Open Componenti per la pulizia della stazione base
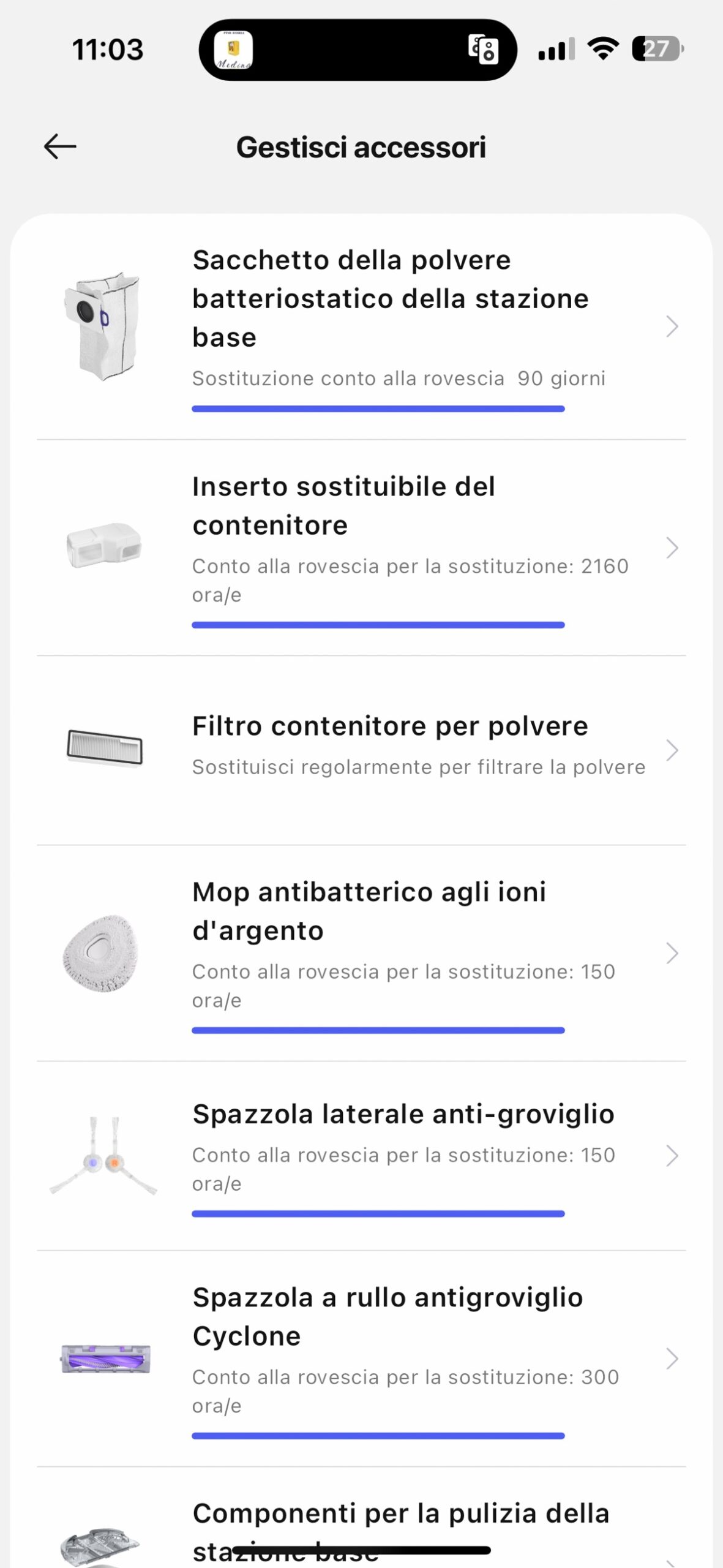 [401, 1514]
